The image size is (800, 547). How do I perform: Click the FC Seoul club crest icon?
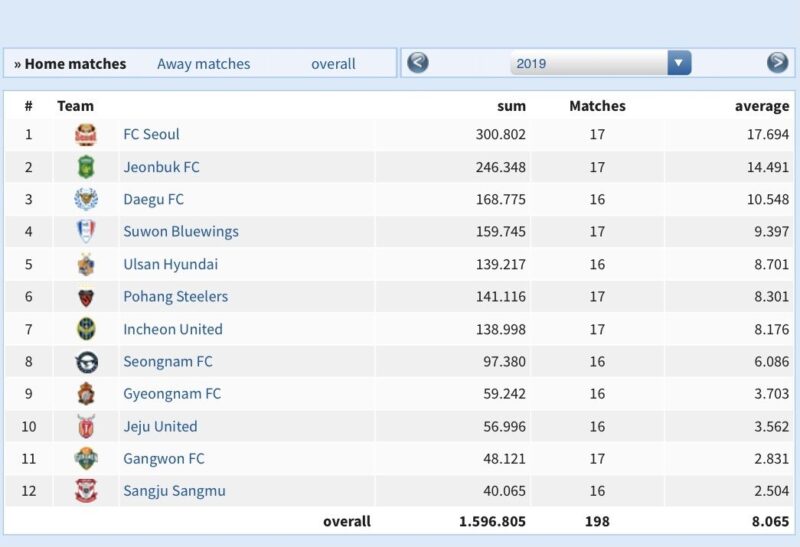(86, 135)
